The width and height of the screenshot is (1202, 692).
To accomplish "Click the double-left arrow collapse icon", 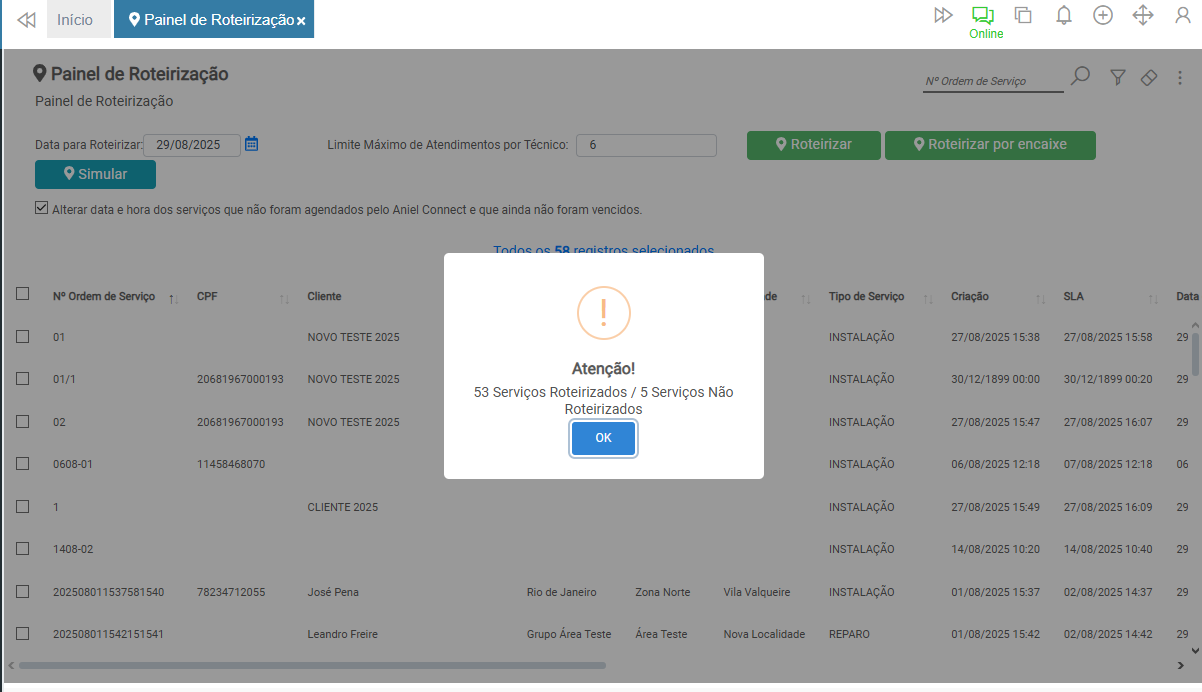I will pos(27,20).
